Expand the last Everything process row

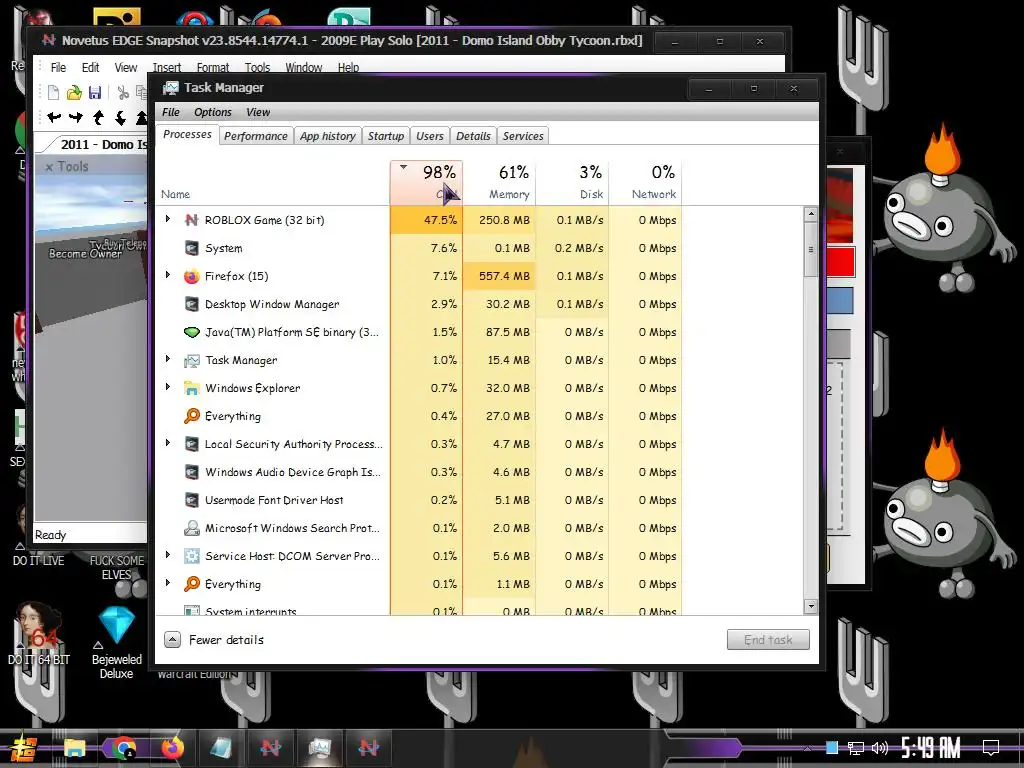coord(168,583)
